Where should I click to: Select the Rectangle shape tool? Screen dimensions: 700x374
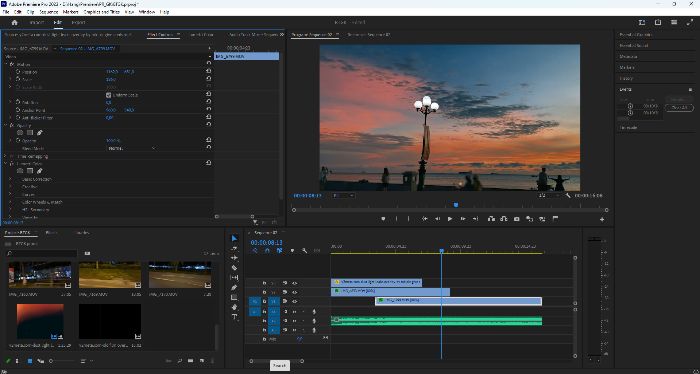(x=234, y=297)
